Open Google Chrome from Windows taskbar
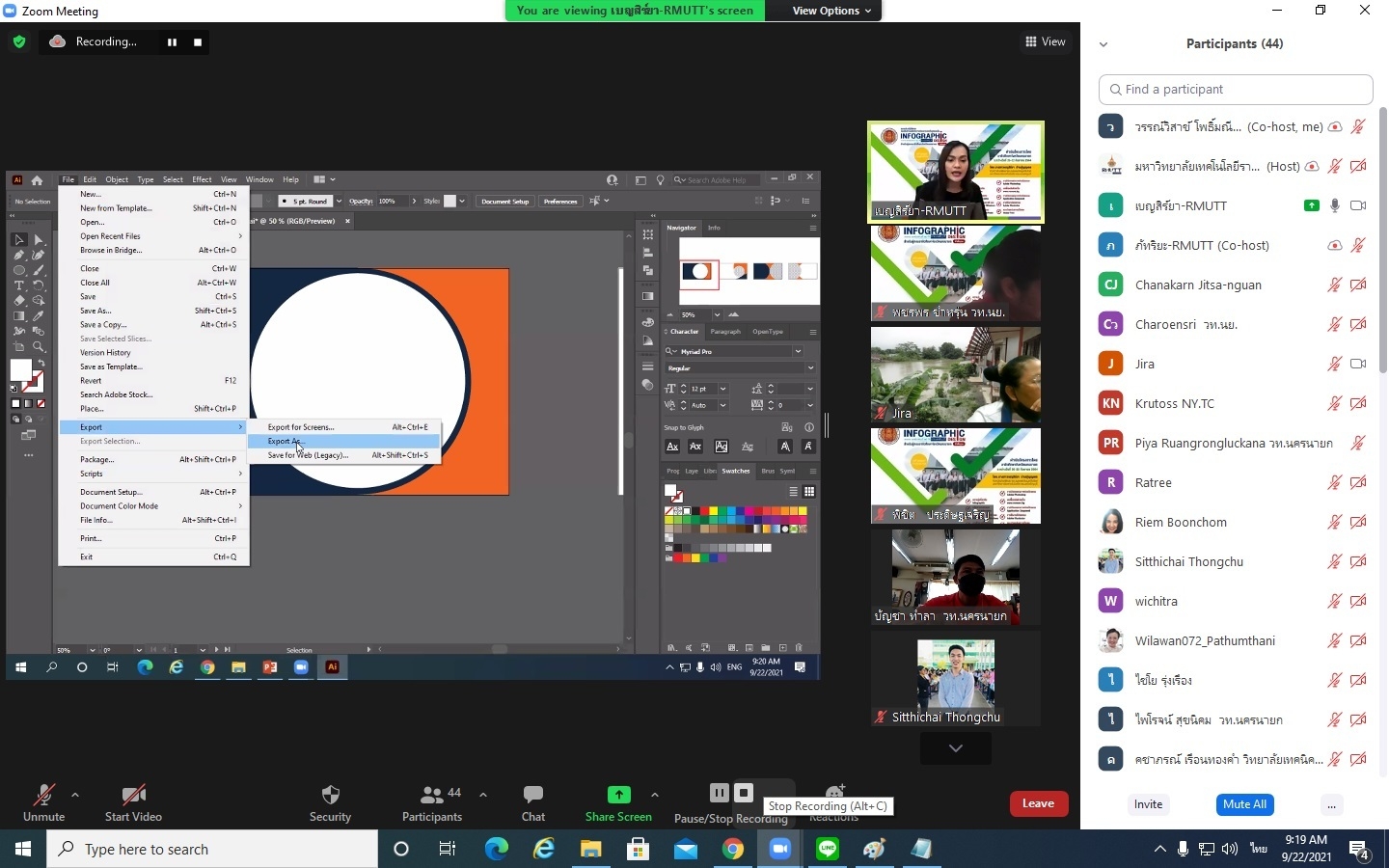The width and height of the screenshot is (1389, 868). click(x=733, y=849)
